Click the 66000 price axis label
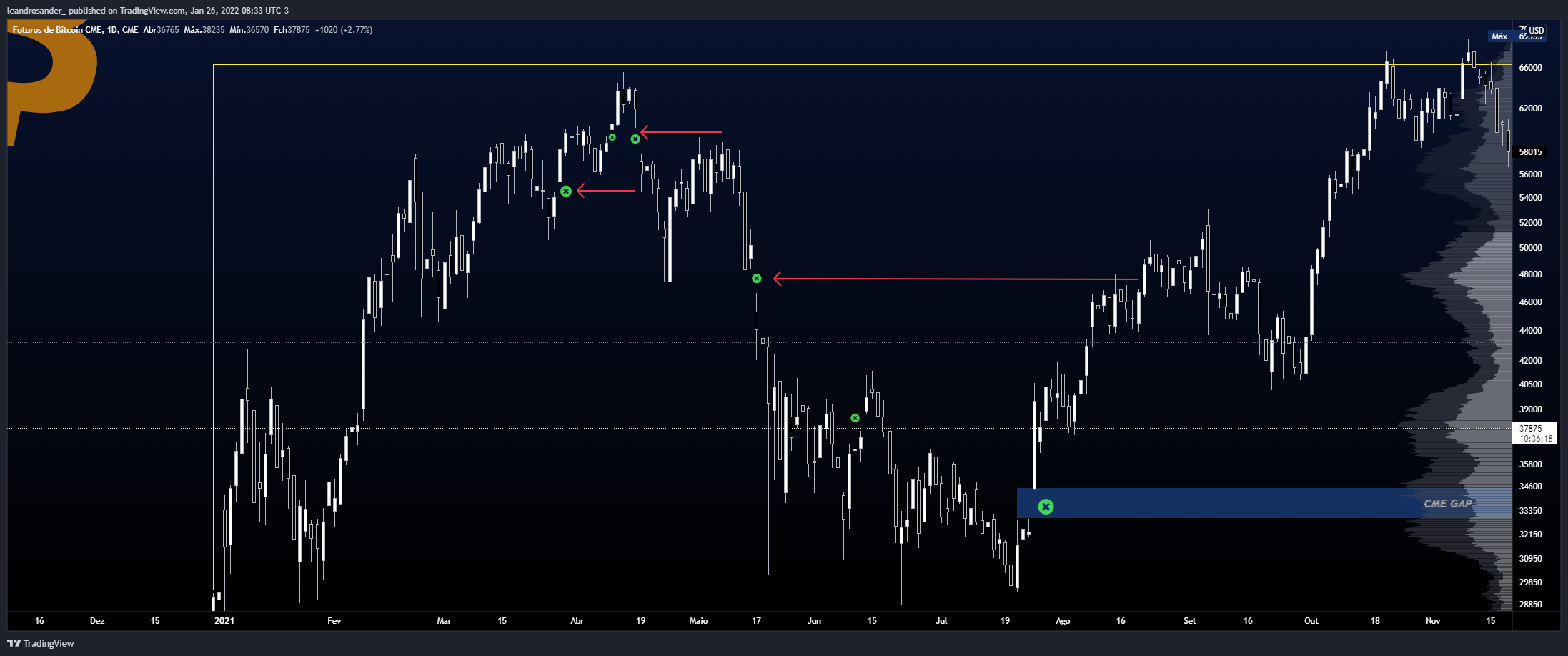1568x656 pixels. (x=1531, y=68)
